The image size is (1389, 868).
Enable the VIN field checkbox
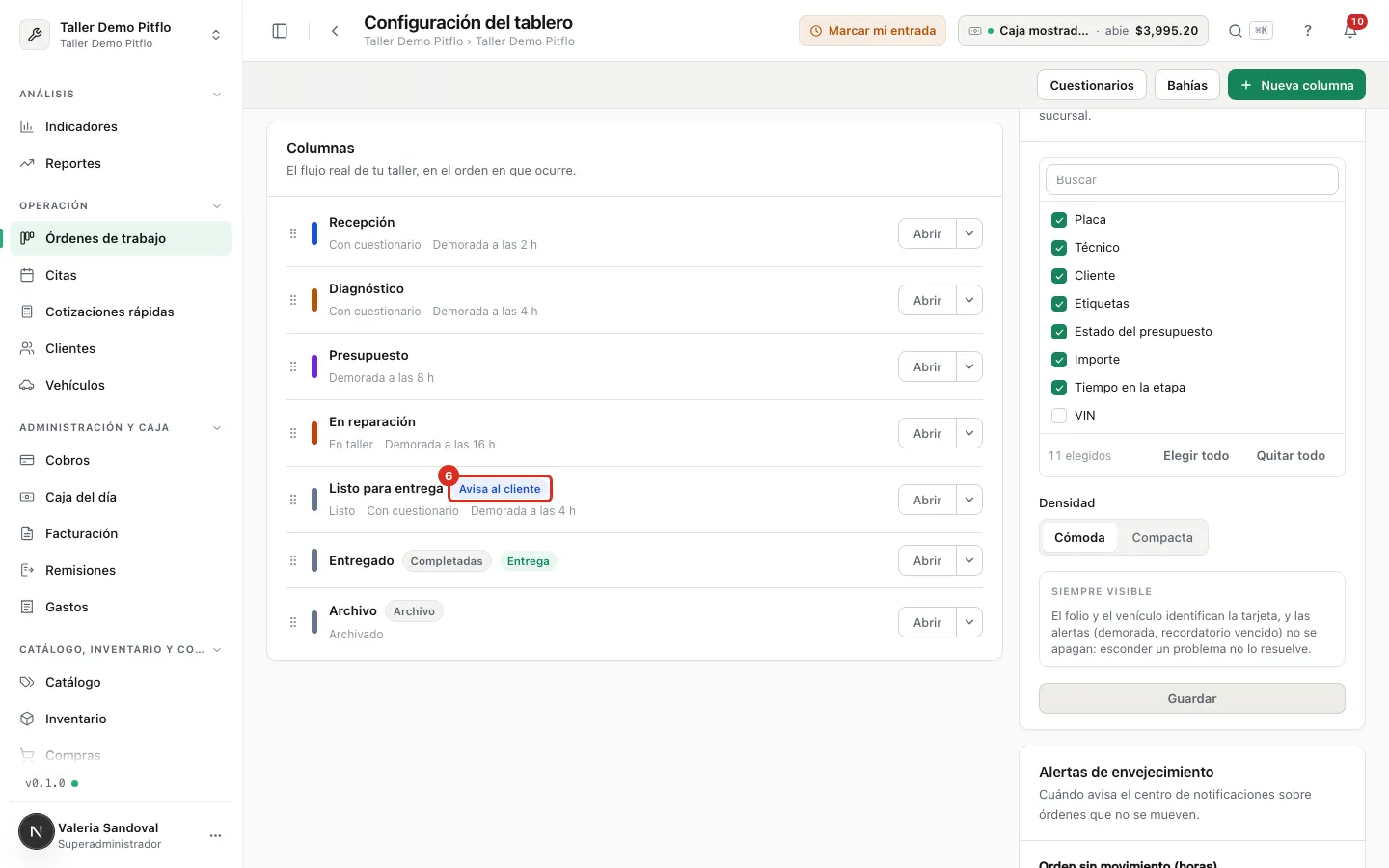point(1059,416)
